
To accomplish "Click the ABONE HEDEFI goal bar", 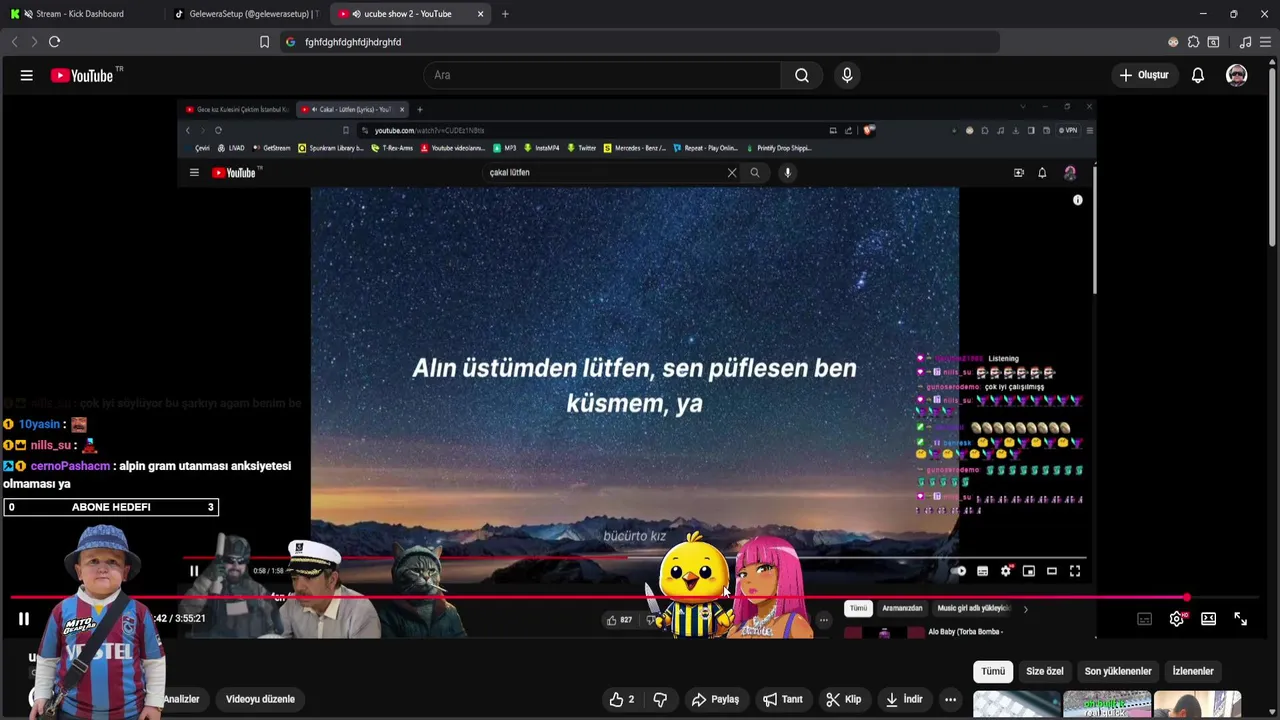I will click(111, 507).
